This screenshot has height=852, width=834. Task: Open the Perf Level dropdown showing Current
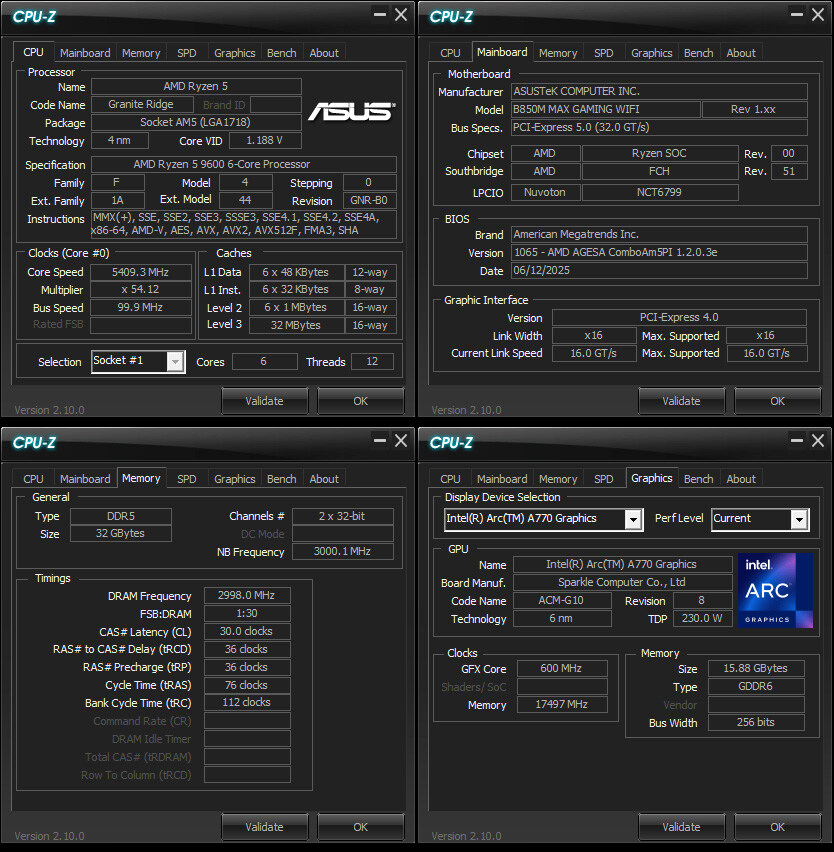[798, 519]
